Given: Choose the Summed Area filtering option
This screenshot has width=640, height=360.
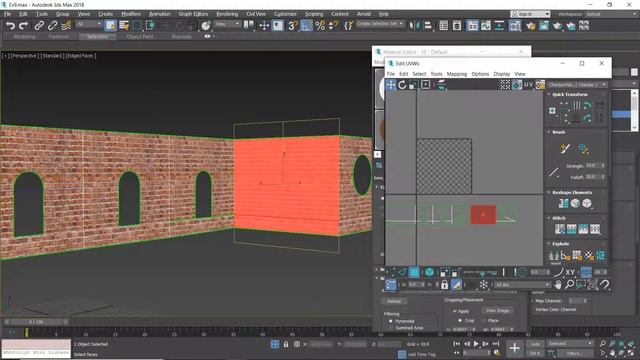Looking at the screenshot, I should [x=391, y=328].
